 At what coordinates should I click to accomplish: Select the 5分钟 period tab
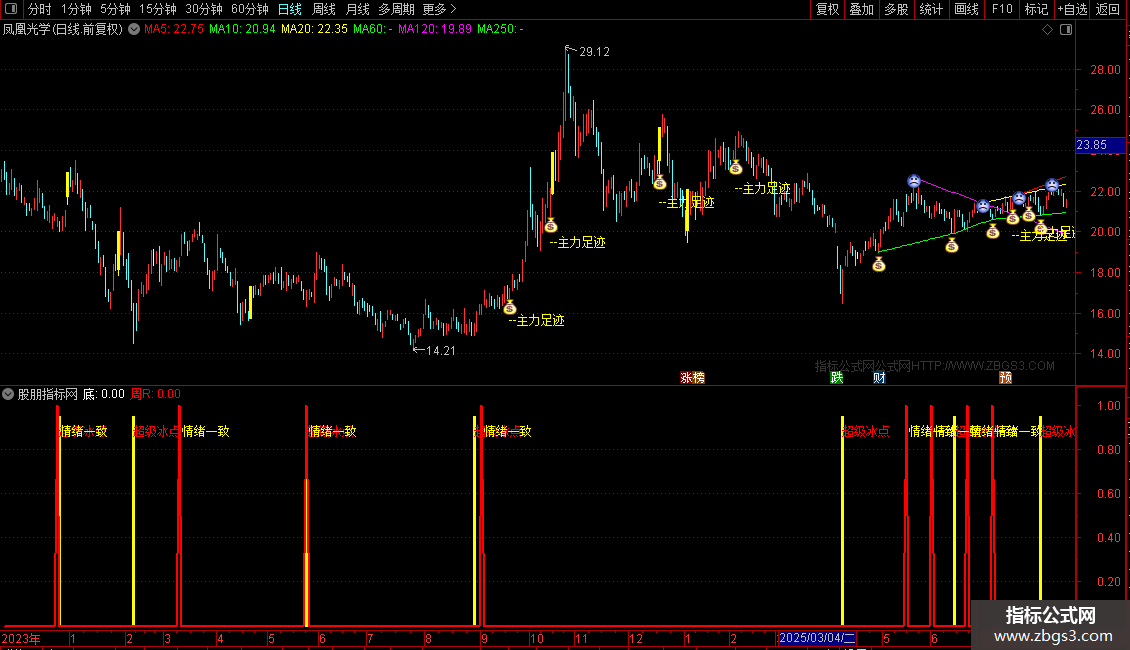[x=115, y=9]
